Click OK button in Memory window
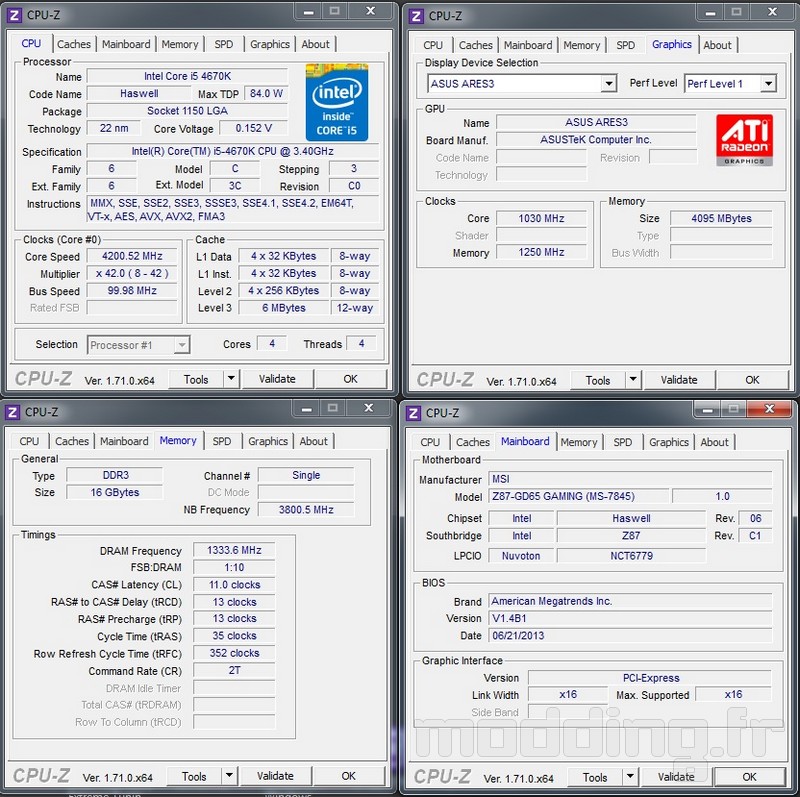Screen dimensions: 800x797 pyautogui.click(x=348, y=776)
